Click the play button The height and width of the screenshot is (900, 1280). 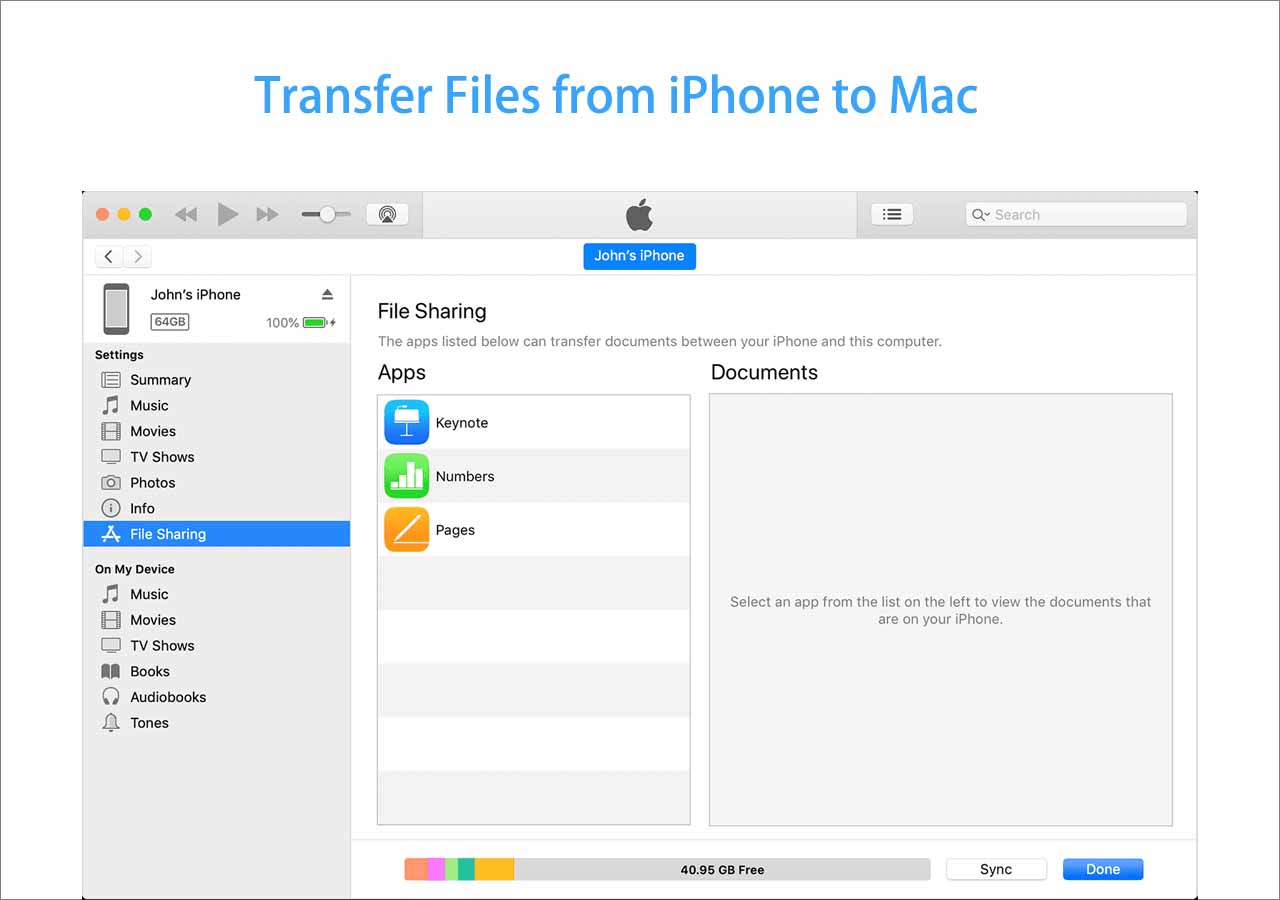click(x=228, y=214)
